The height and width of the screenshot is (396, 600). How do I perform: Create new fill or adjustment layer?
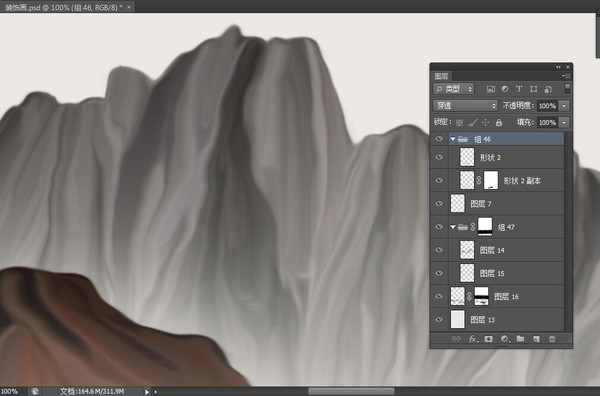pos(505,339)
